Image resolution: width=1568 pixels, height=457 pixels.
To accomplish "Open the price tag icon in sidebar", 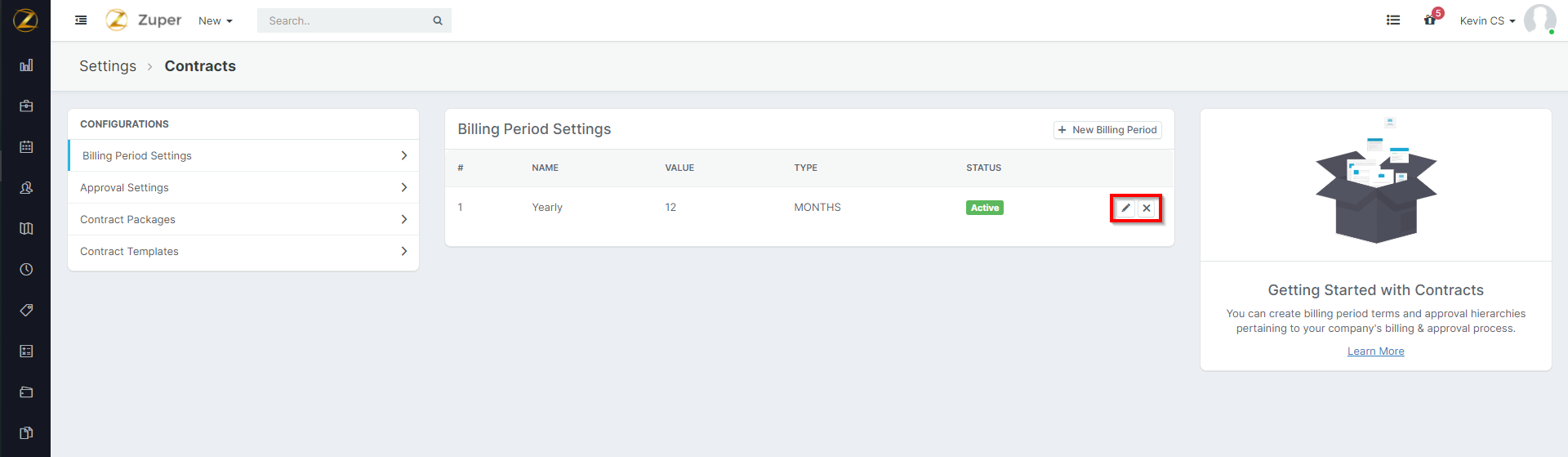I will coord(26,311).
